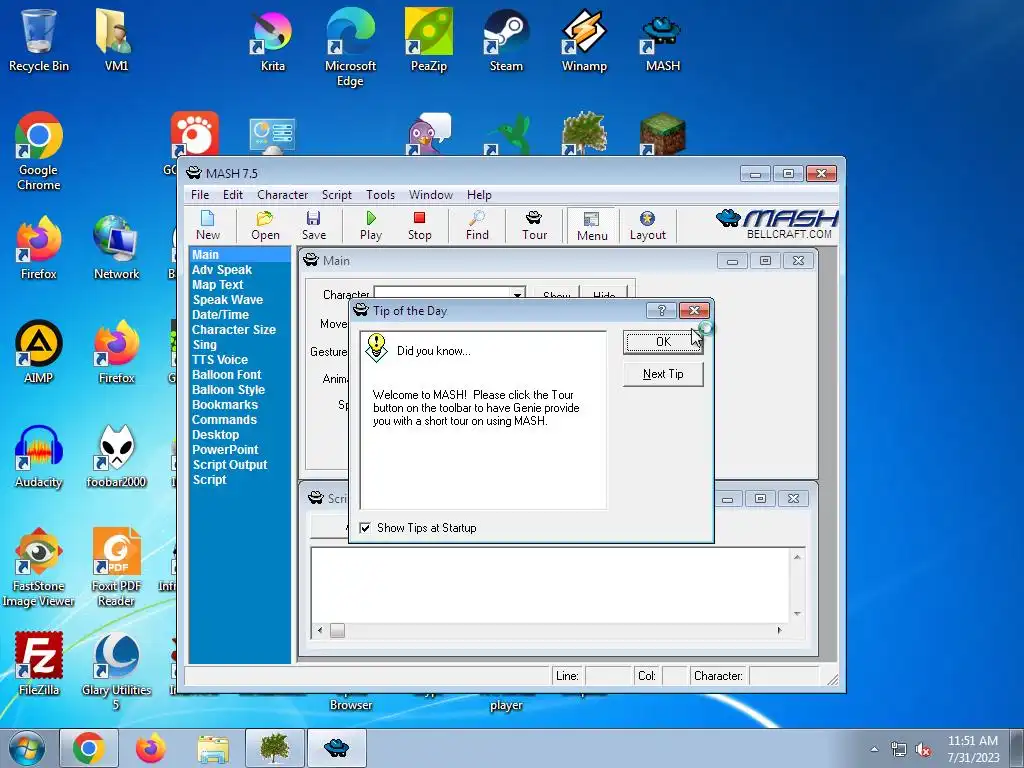Close the Tip of the Day dialog
The height and width of the screenshot is (768, 1024).
694,310
